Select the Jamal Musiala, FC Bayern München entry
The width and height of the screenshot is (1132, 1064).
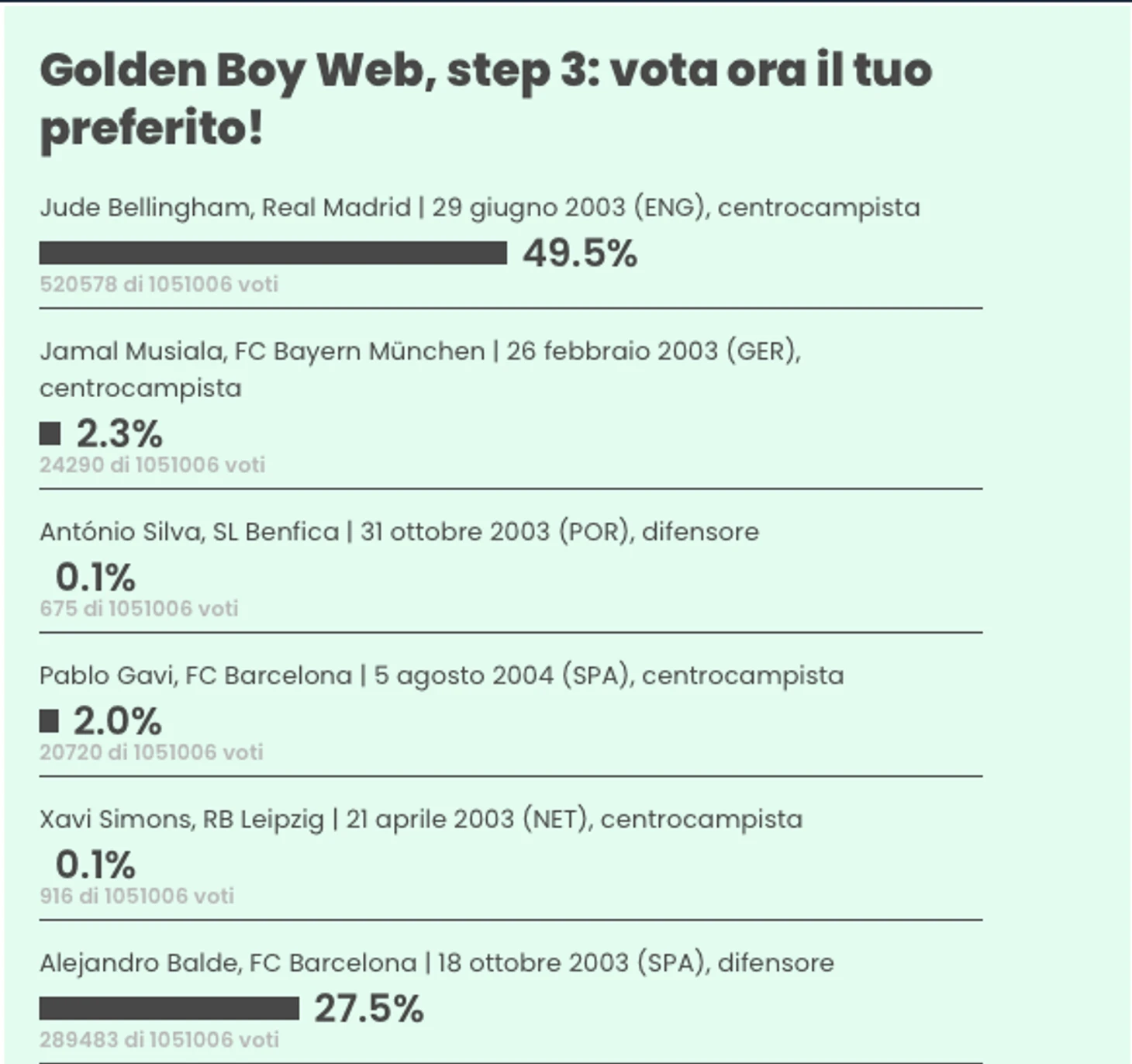[420, 369]
